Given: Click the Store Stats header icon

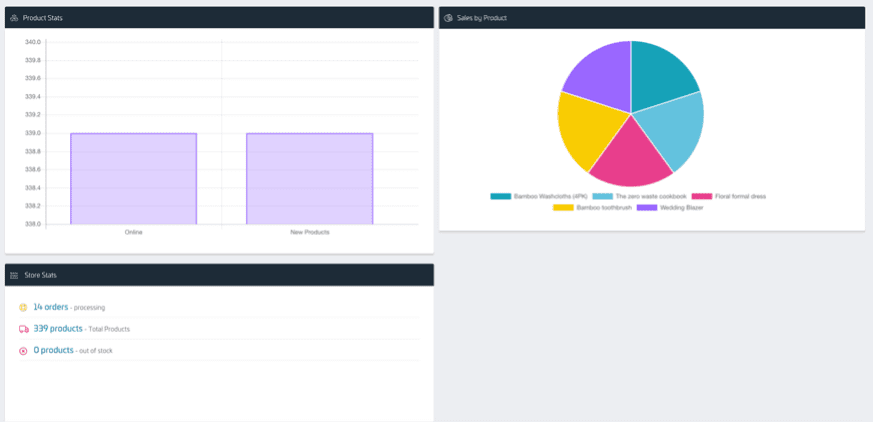Looking at the screenshot, I should pyautogui.click(x=14, y=275).
